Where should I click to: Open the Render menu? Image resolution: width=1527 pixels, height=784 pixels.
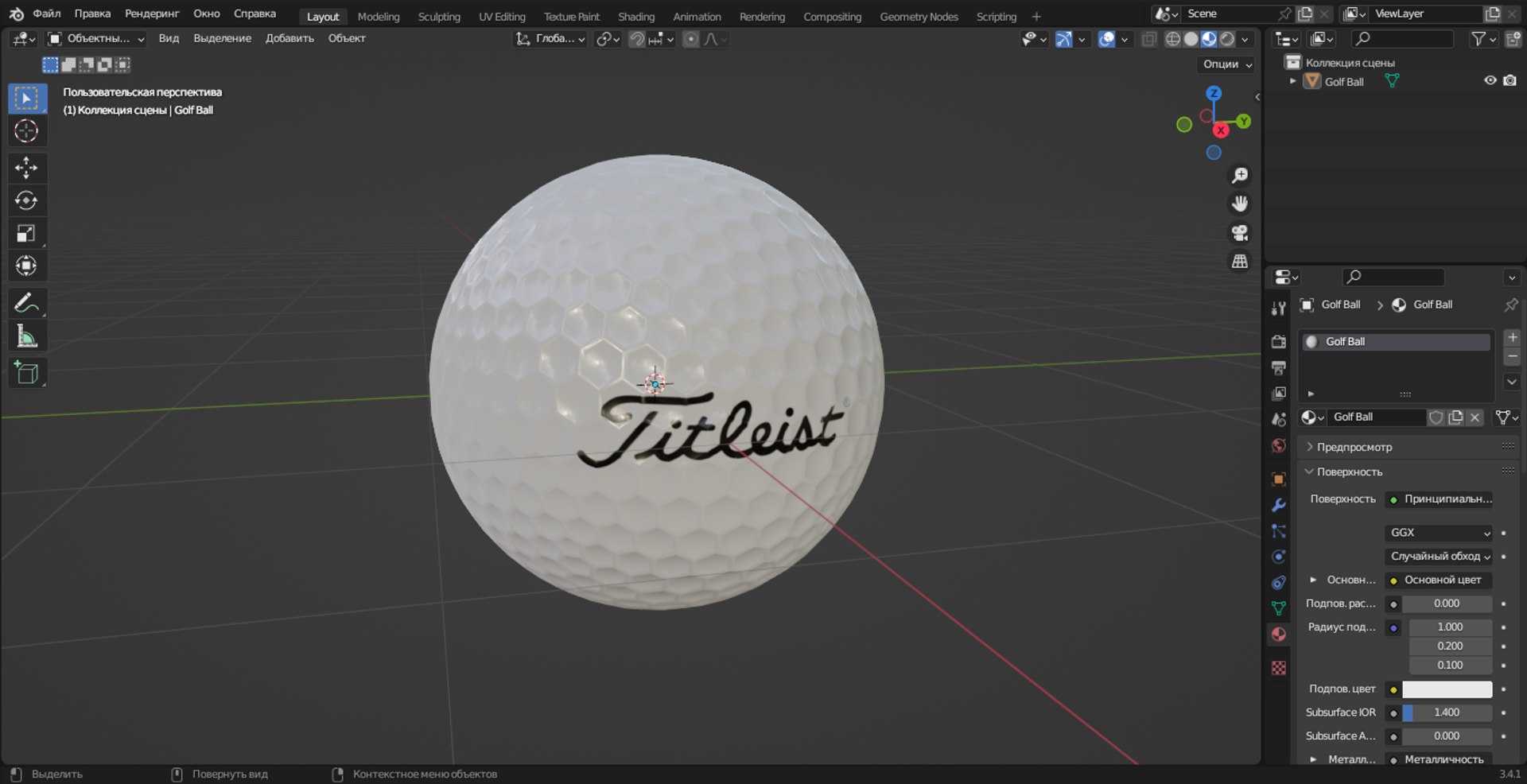coord(152,14)
